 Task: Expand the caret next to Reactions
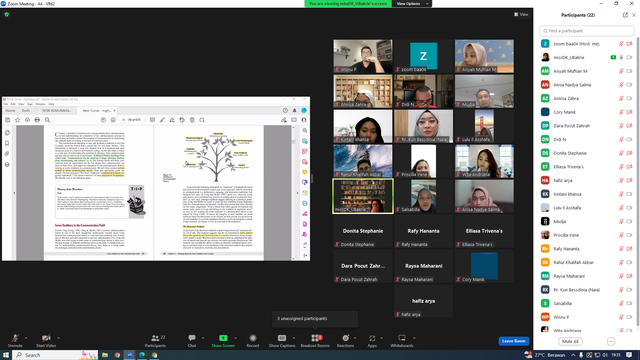click(x=355, y=338)
